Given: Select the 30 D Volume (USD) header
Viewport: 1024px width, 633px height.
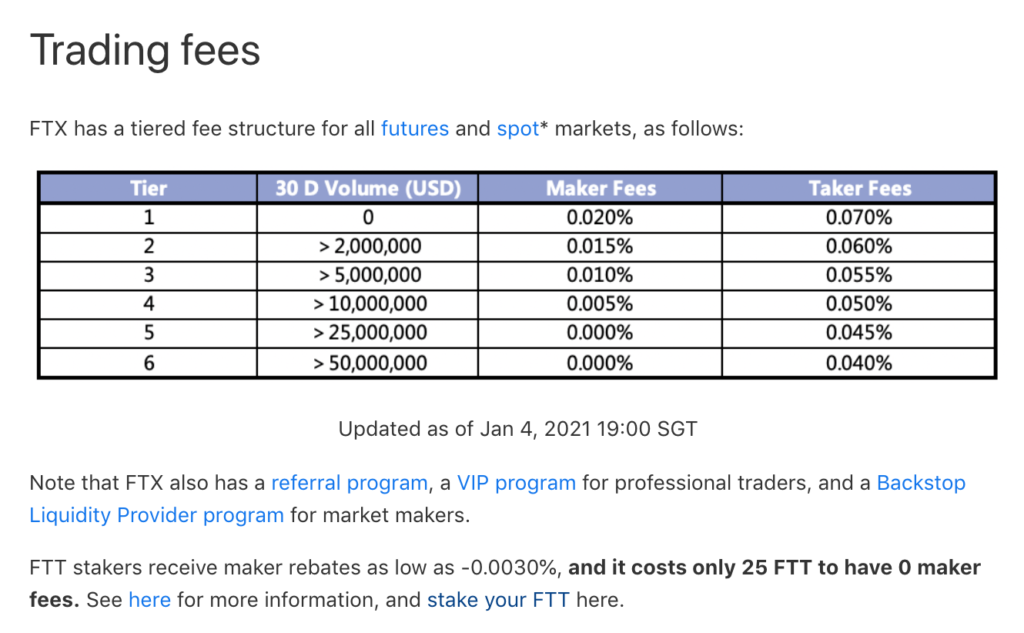Looking at the screenshot, I should [x=368, y=188].
